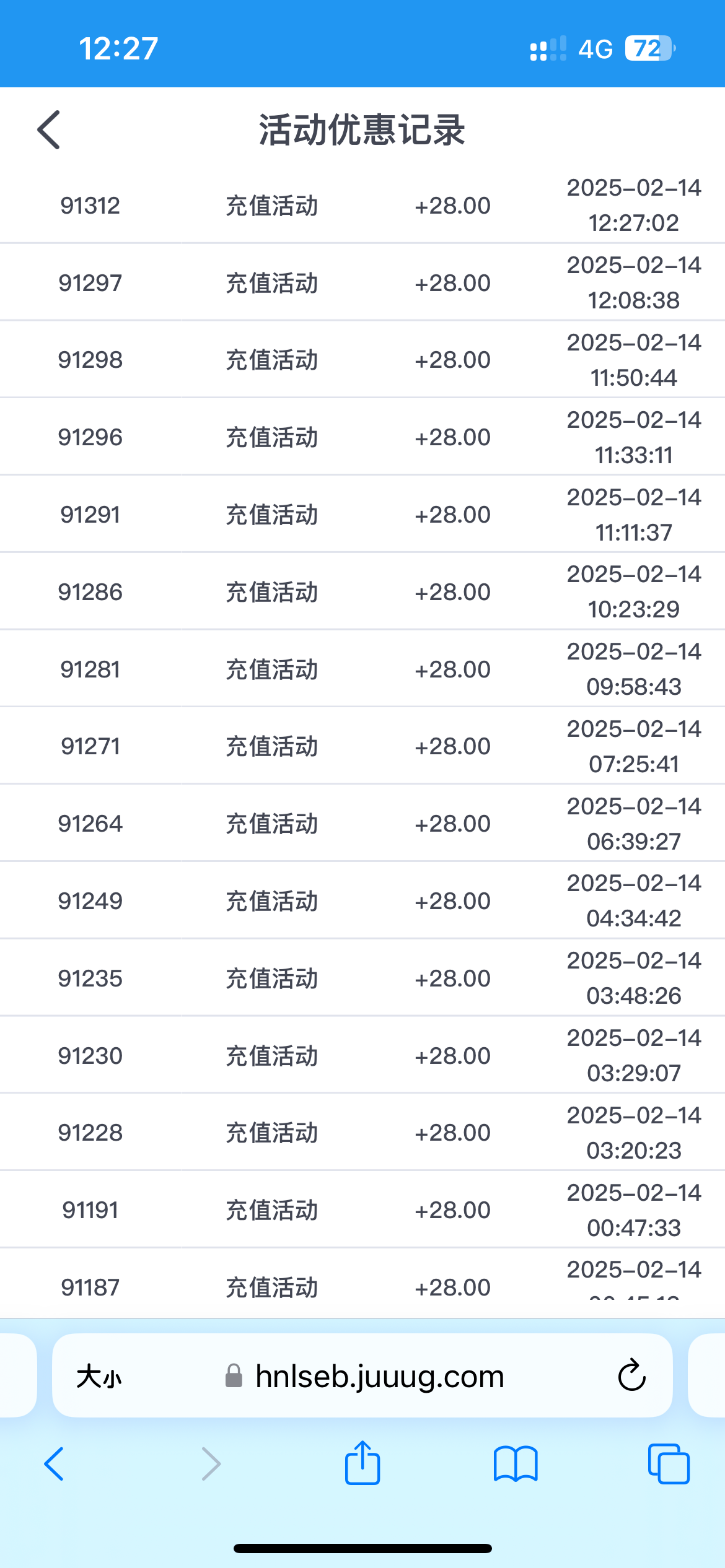
Task: Tap the hnlseb.juuug.com address field
Action: point(379,1376)
